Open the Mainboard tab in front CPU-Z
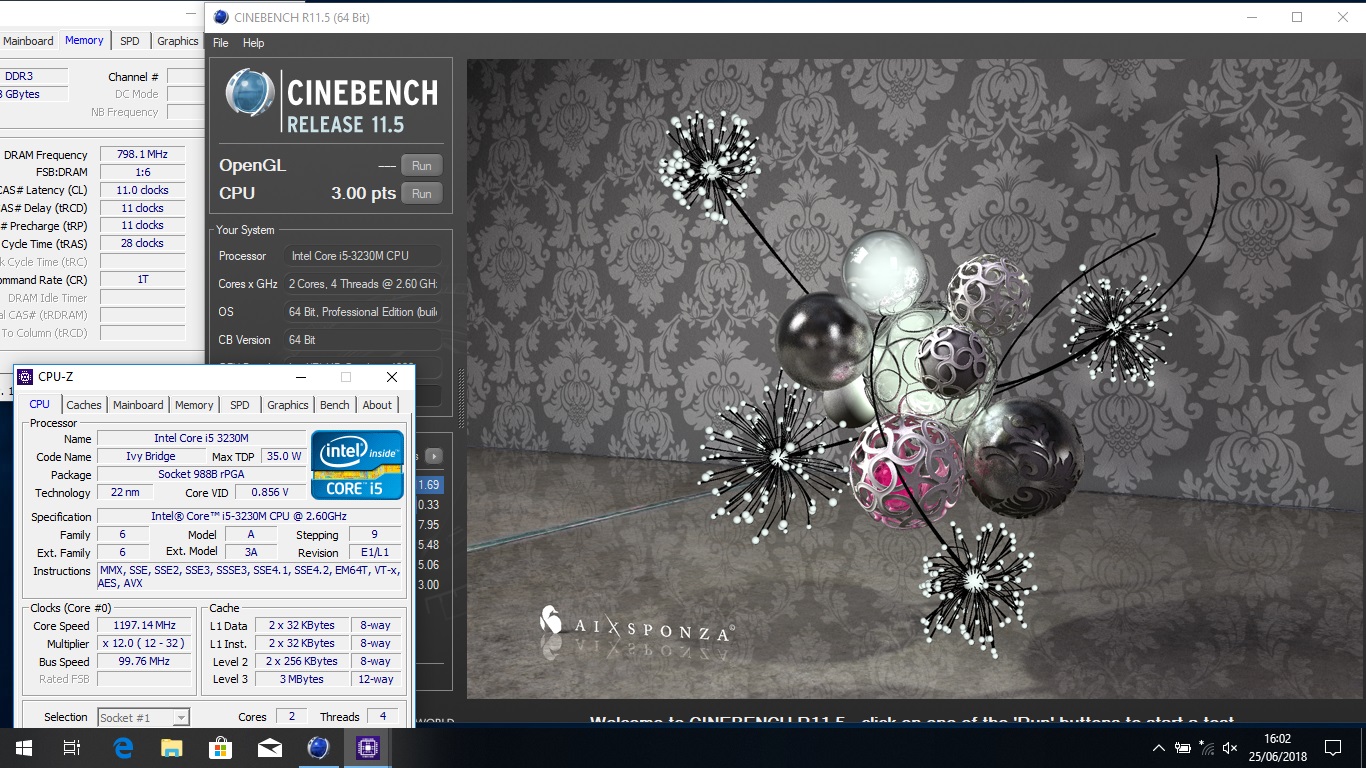 [x=138, y=405]
